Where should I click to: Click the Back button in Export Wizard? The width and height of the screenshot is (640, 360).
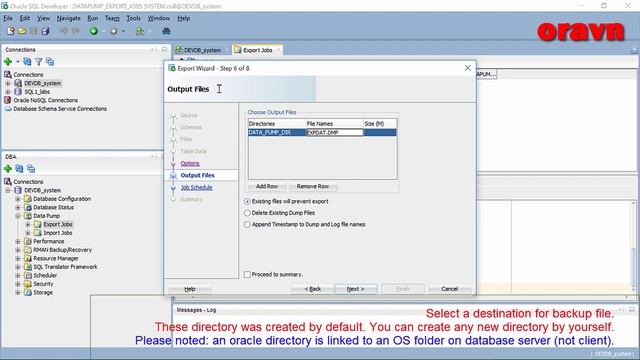tap(313, 289)
